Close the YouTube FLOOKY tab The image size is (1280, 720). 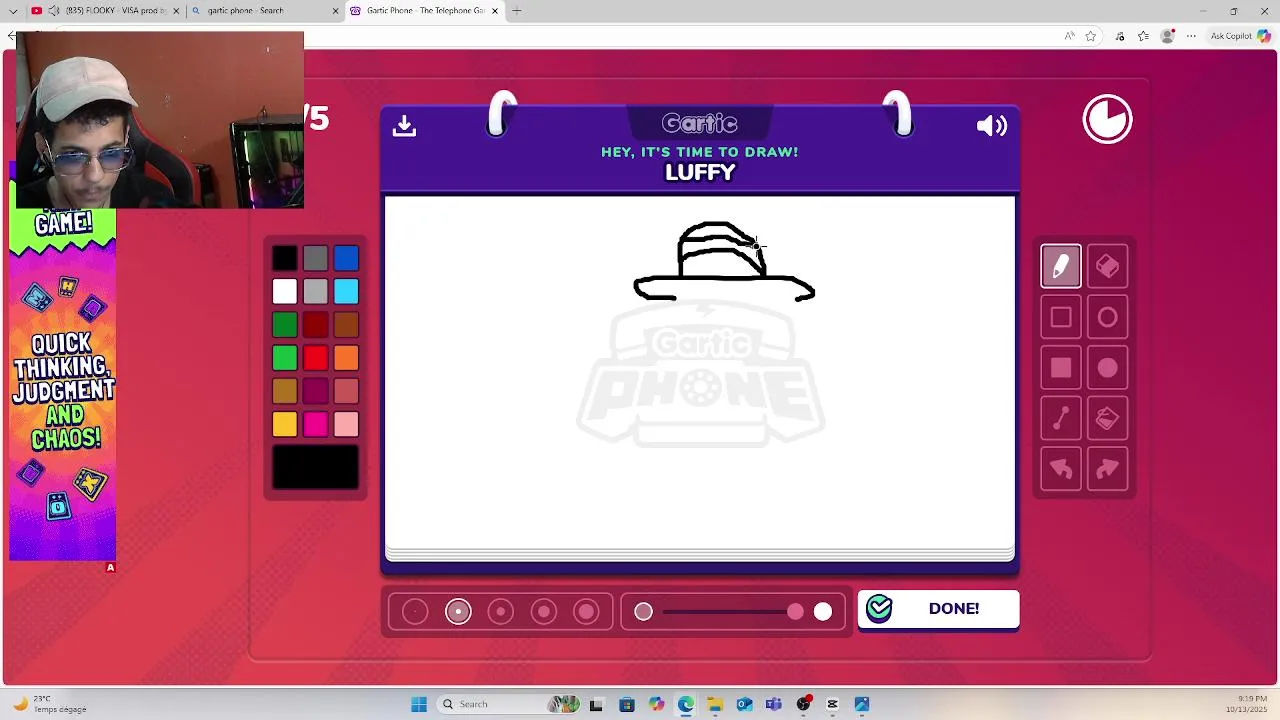coord(176,10)
